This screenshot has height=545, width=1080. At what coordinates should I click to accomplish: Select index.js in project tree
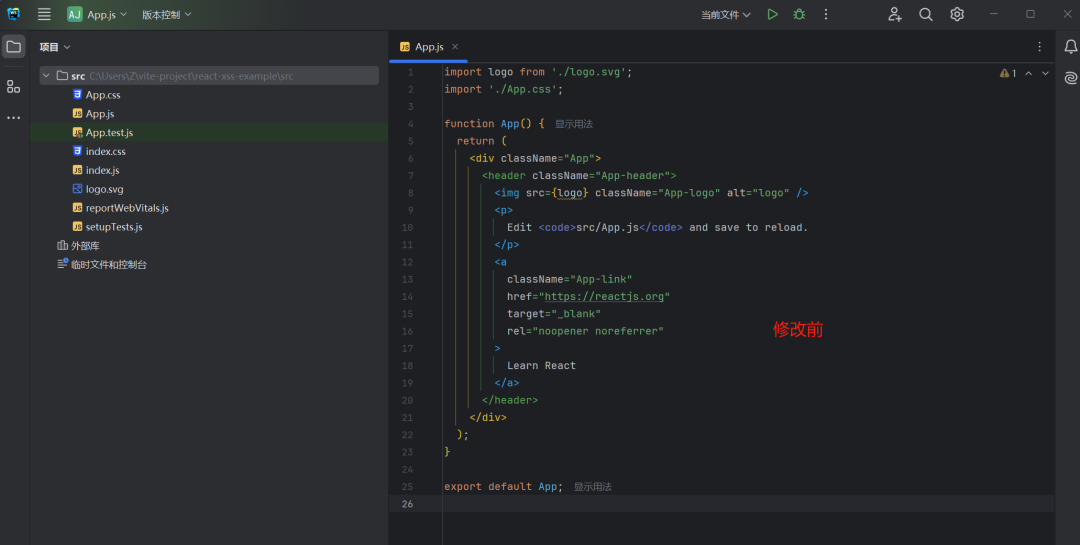tap(103, 170)
